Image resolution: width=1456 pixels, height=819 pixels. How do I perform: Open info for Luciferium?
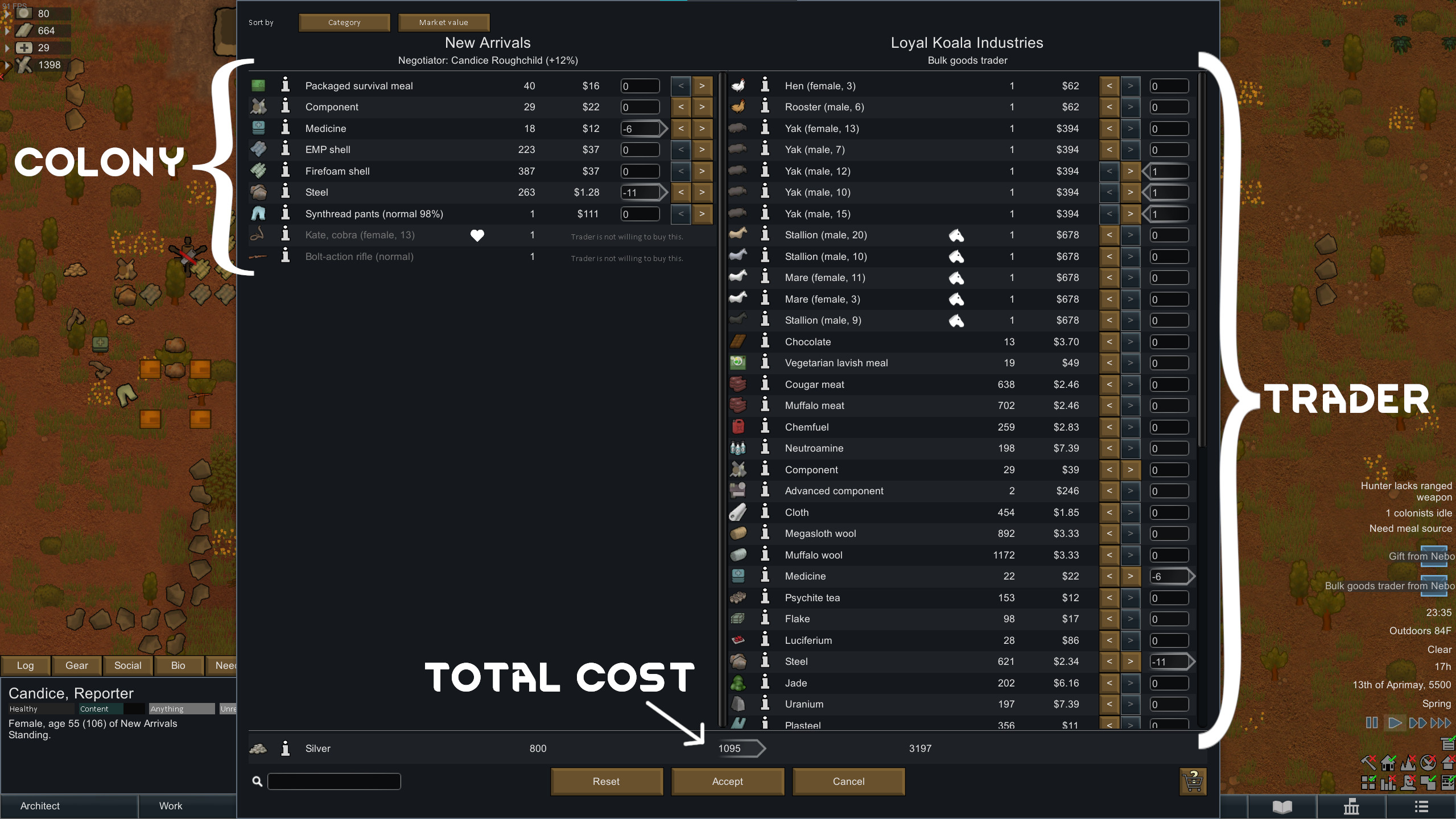pos(765,640)
